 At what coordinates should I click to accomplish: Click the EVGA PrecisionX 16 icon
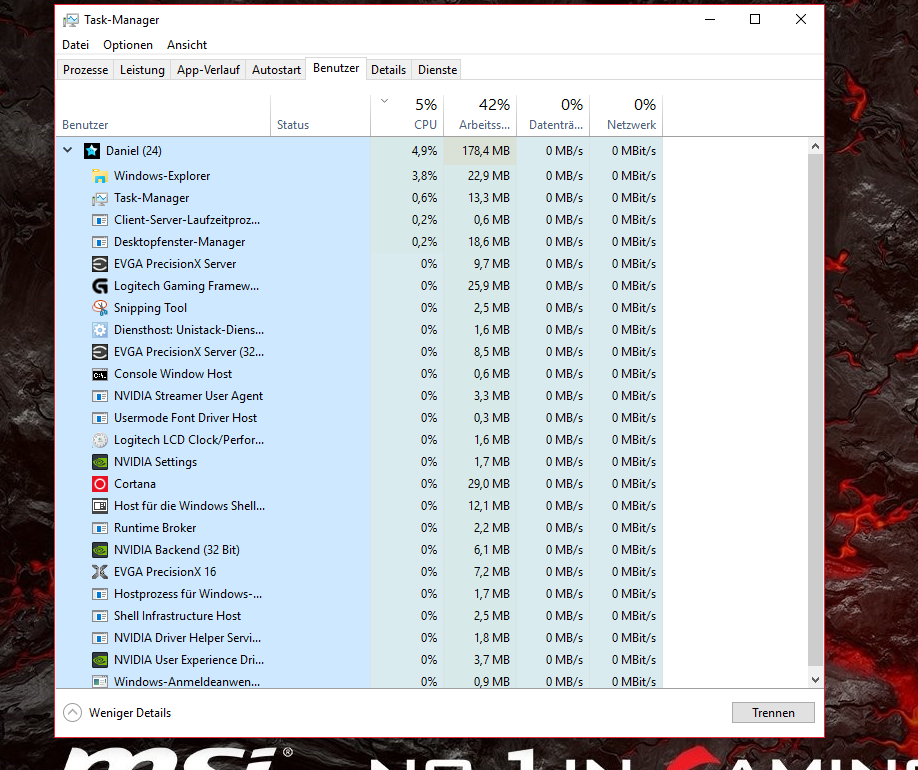100,572
